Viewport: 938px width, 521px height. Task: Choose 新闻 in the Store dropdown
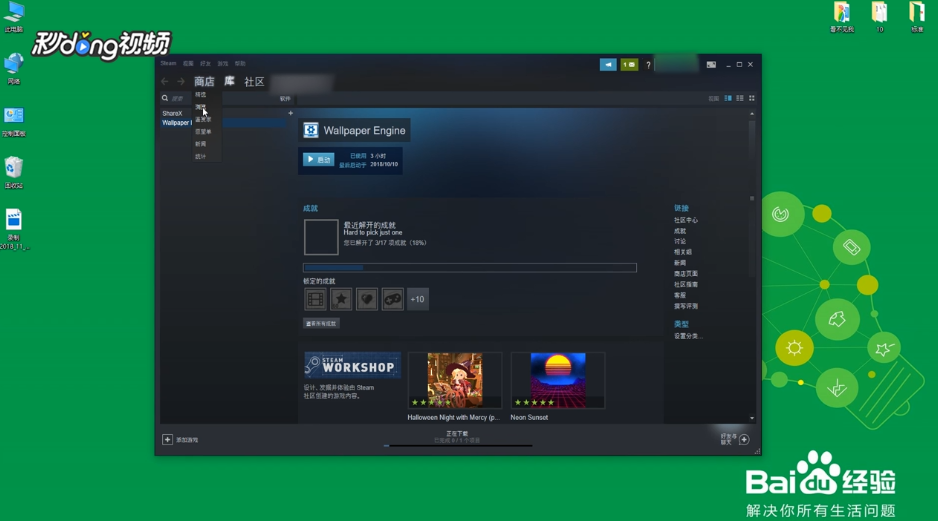[200, 144]
